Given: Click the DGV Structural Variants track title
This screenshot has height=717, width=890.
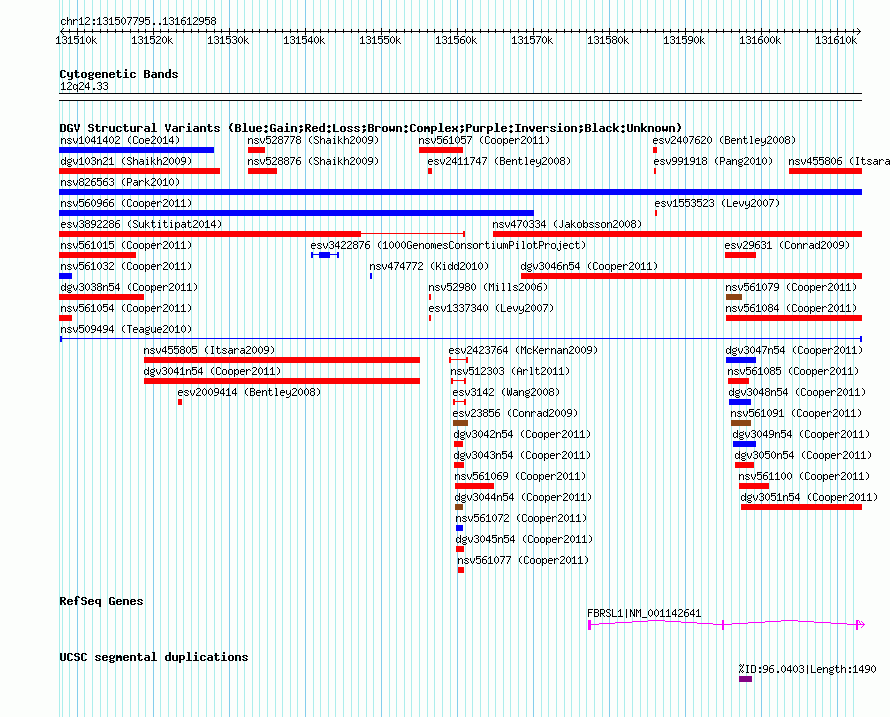Looking at the screenshot, I should pyautogui.click(x=371, y=128).
